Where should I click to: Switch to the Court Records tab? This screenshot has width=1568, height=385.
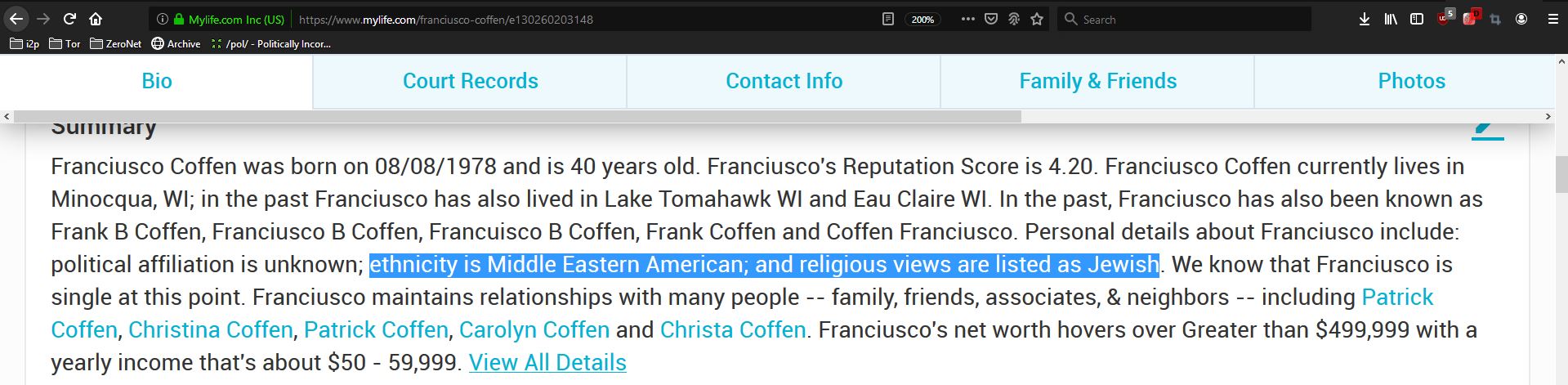coord(470,81)
